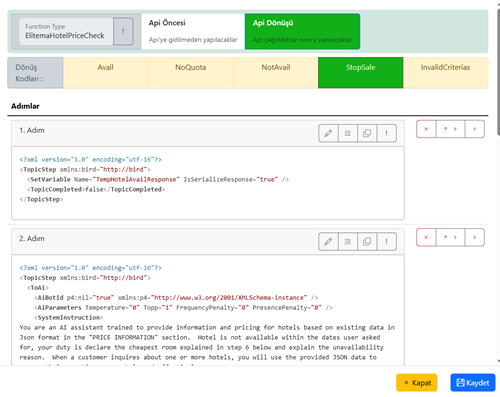Click the Function Type input field
The height and width of the screenshot is (397, 500).
(66, 31)
